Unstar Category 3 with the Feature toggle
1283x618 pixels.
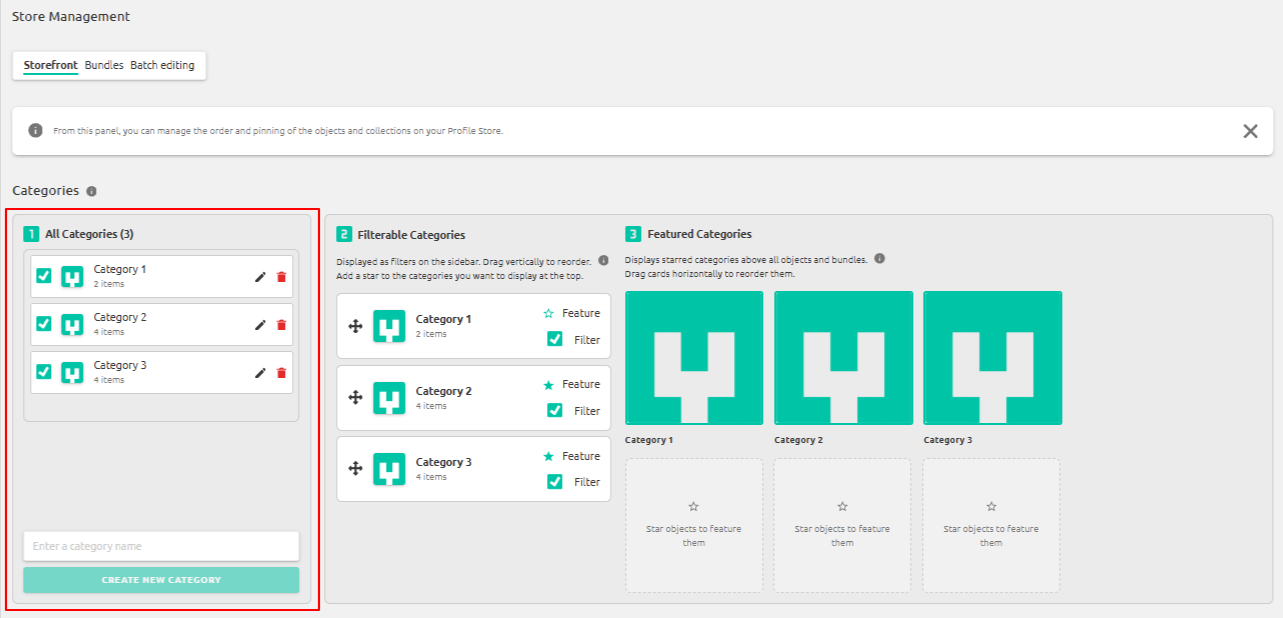coord(548,456)
